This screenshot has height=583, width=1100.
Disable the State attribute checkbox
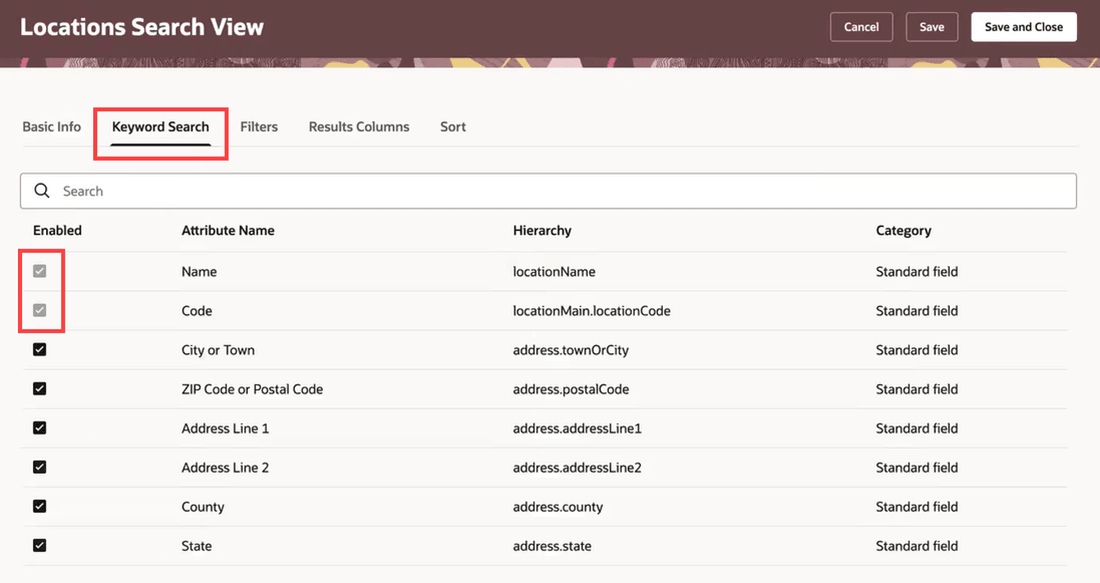click(x=40, y=546)
